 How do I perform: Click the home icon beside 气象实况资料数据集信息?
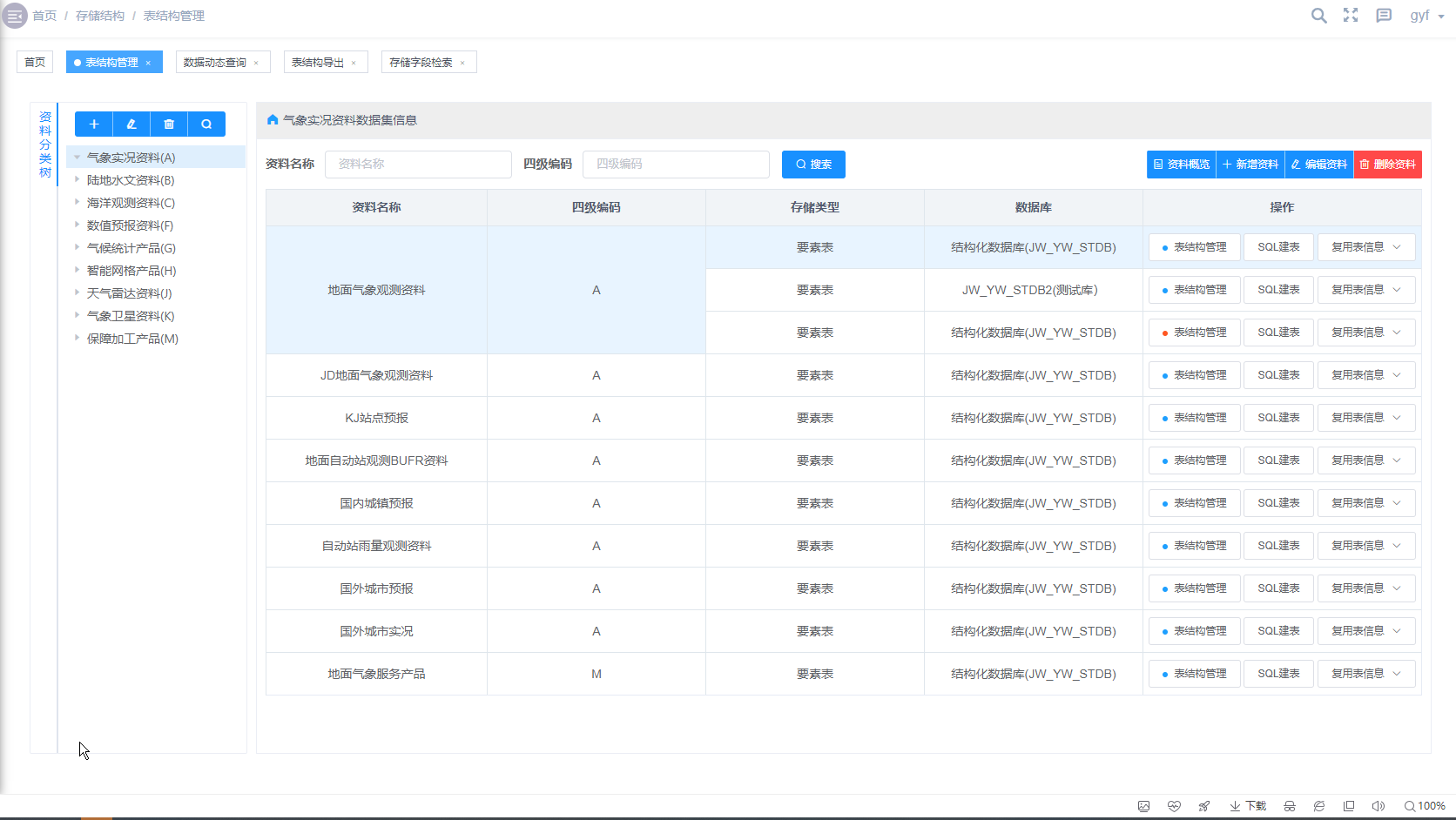[x=273, y=120]
